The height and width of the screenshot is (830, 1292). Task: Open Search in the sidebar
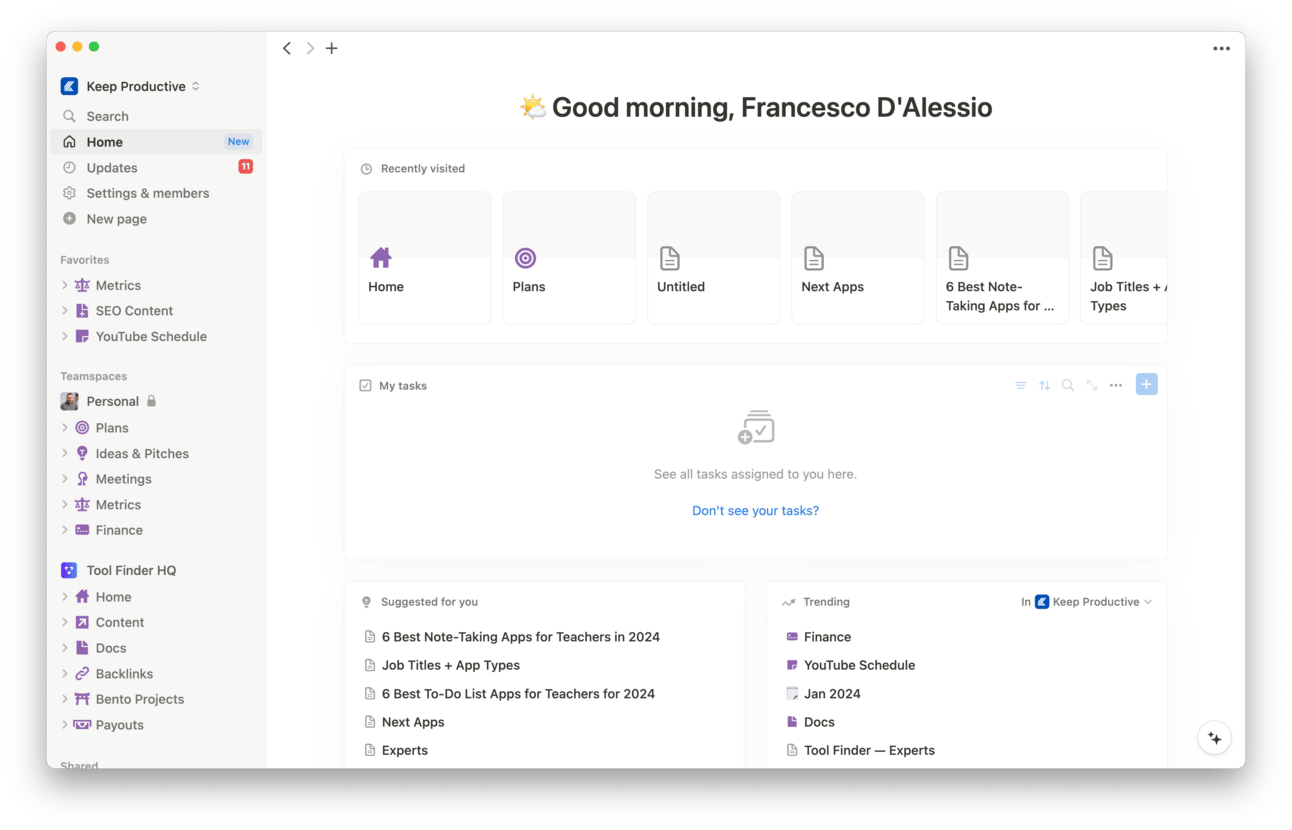[156, 116]
